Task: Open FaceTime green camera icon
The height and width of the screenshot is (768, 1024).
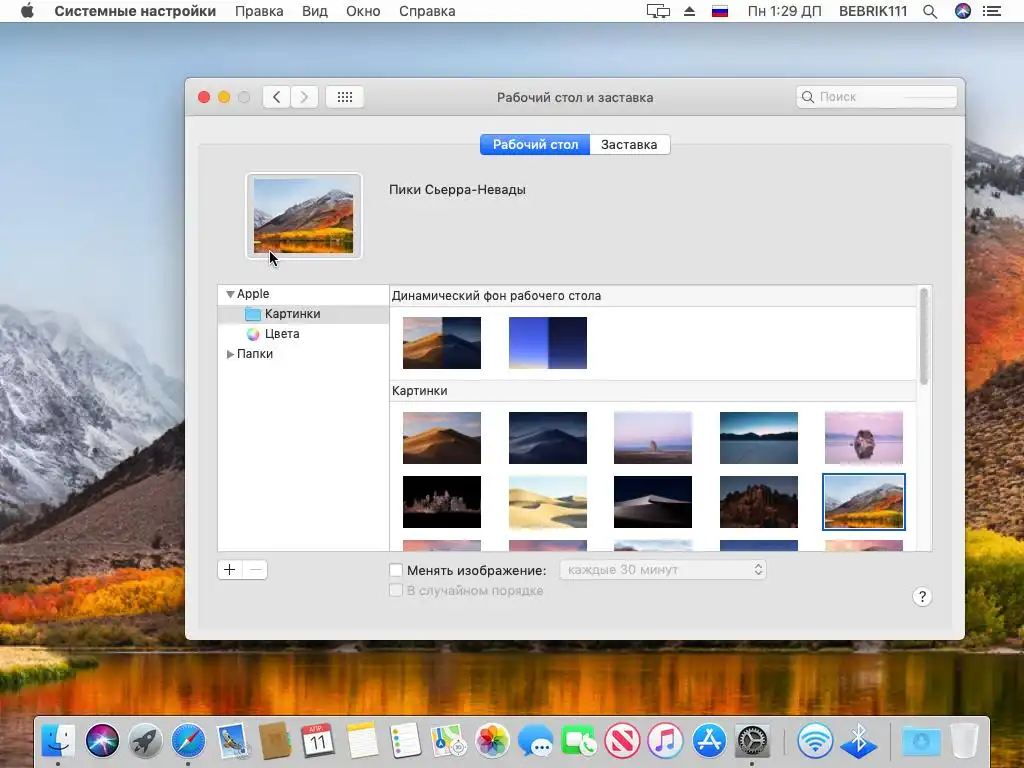Action: coord(579,741)
